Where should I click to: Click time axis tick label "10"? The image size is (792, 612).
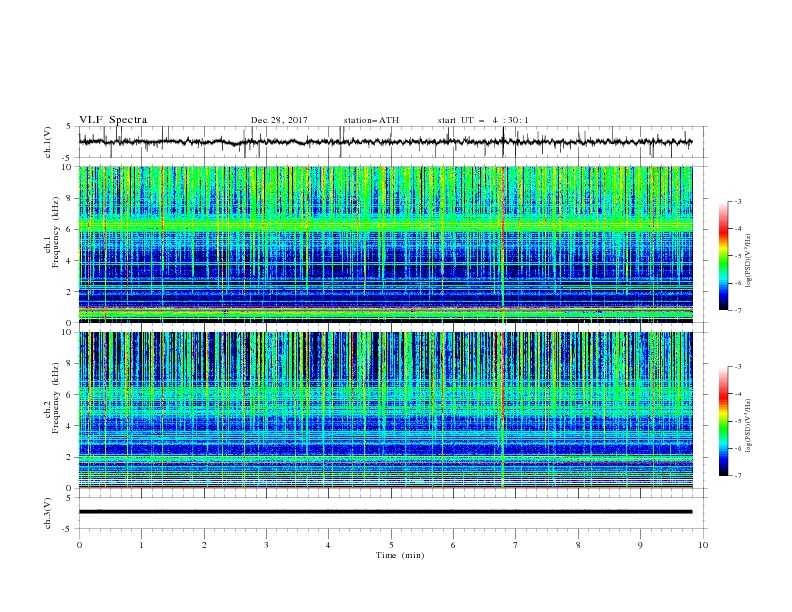click(x=703, y=545)
